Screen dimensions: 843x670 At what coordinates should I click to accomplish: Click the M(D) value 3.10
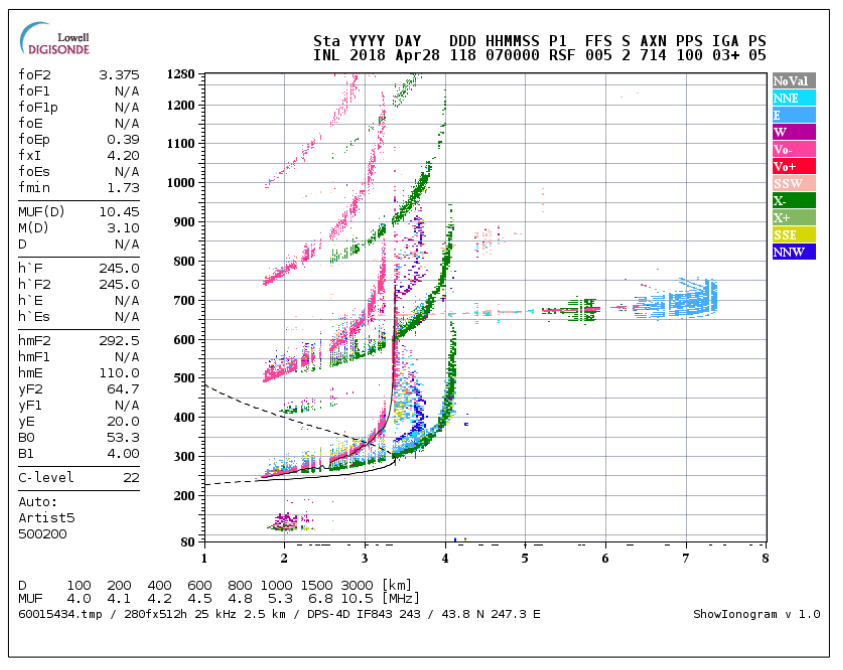123,228
